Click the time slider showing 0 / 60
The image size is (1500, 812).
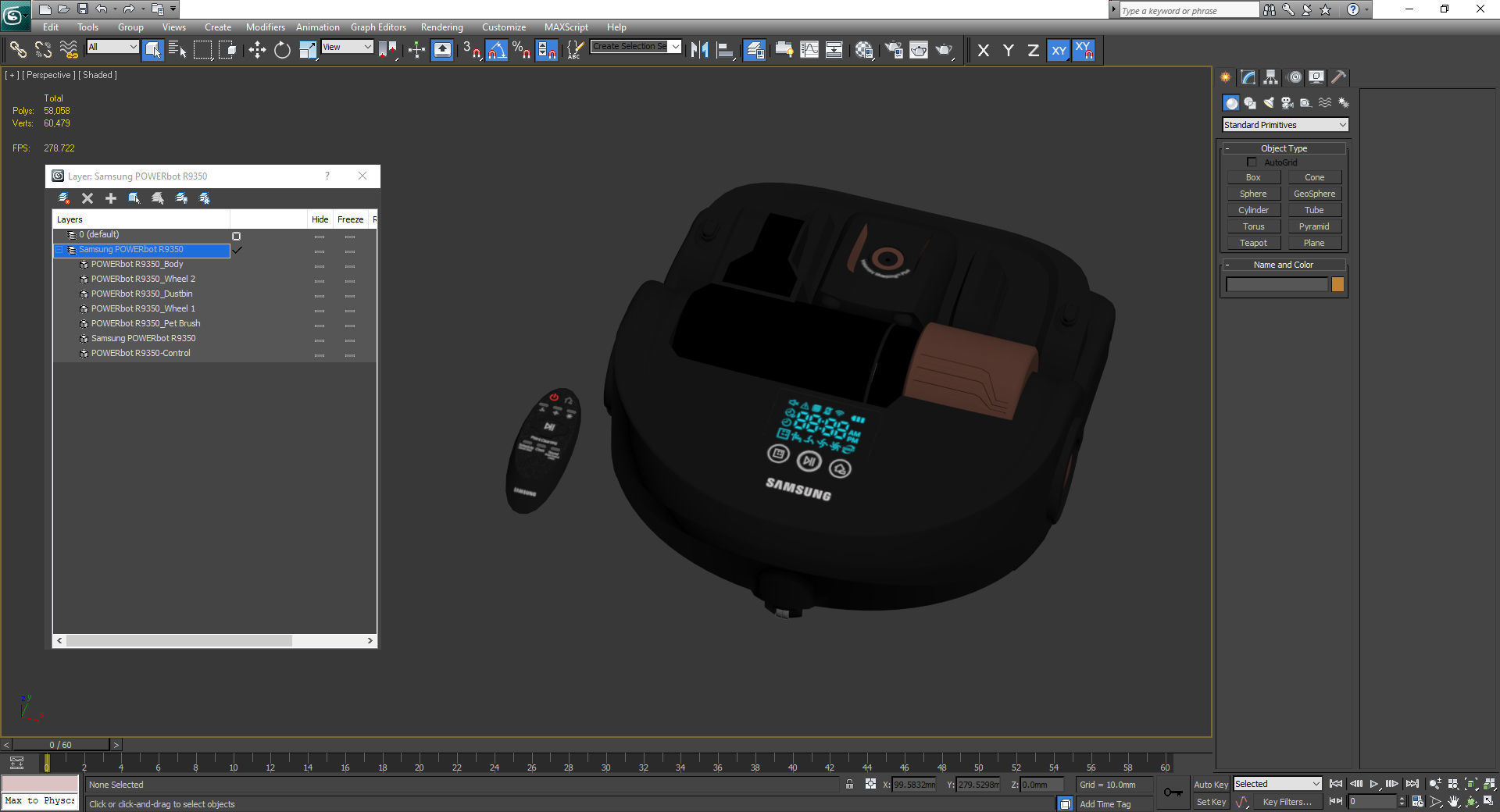(61, 745)
